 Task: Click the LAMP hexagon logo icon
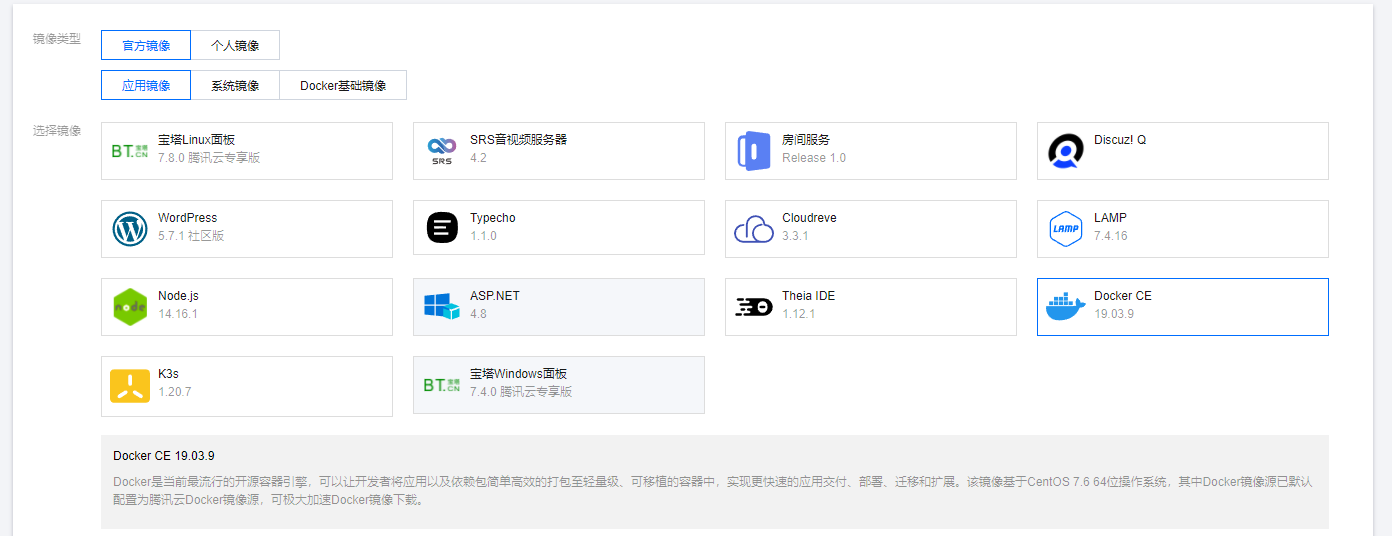coord(1066,229)
